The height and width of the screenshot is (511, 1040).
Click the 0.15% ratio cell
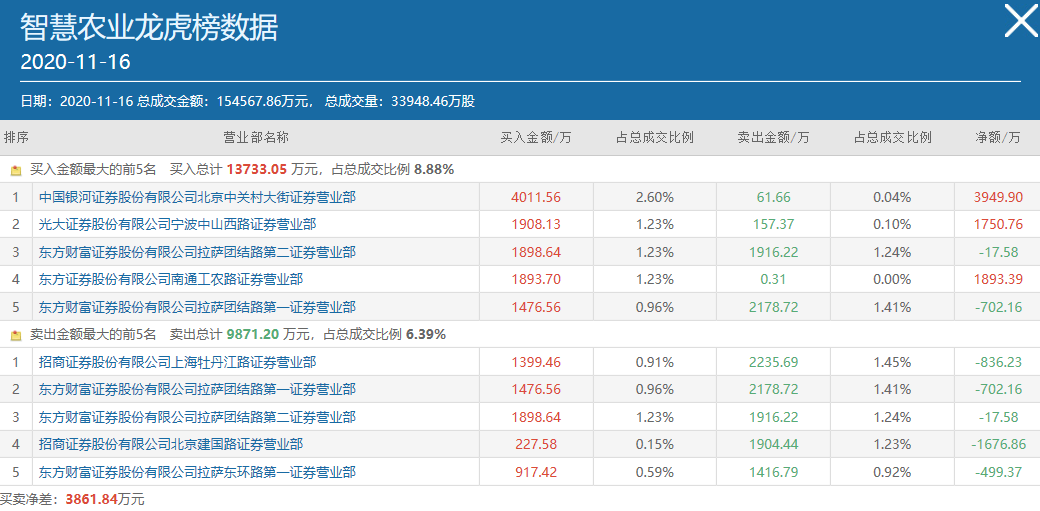(655, 444)
